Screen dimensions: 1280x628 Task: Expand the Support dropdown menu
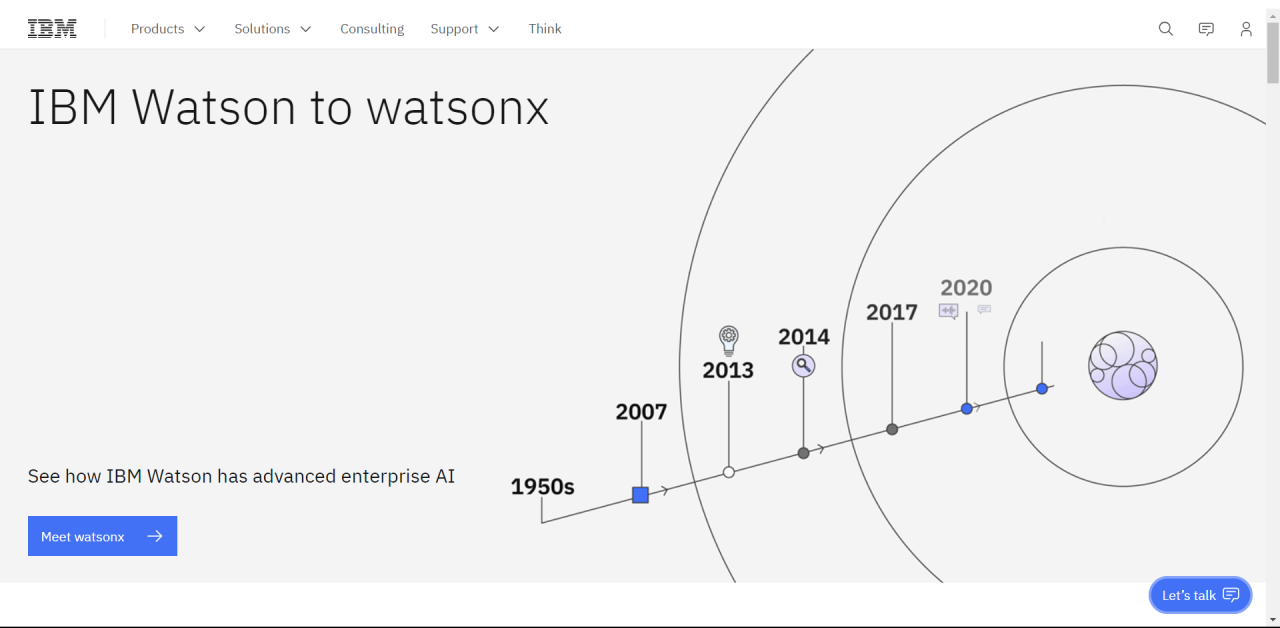point(465,29)
